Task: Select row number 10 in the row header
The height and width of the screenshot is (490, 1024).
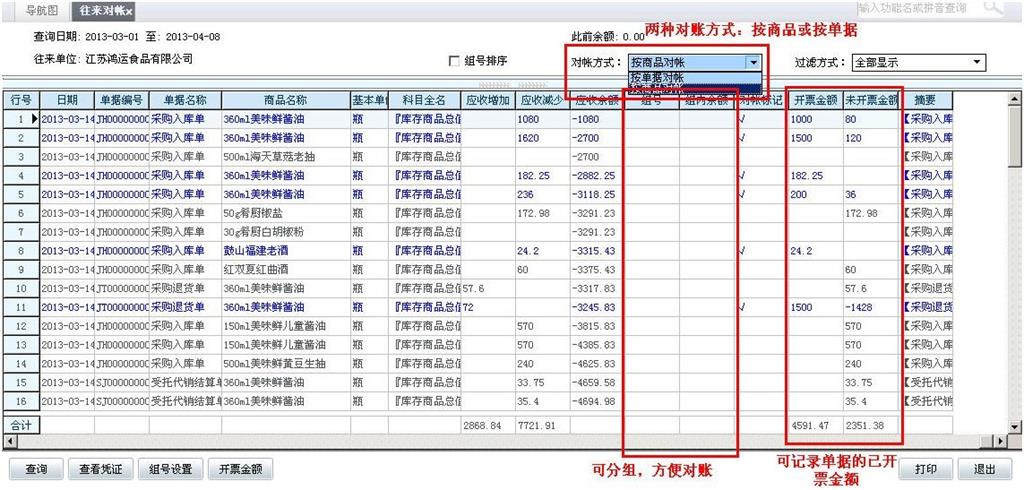Action: 21,288
